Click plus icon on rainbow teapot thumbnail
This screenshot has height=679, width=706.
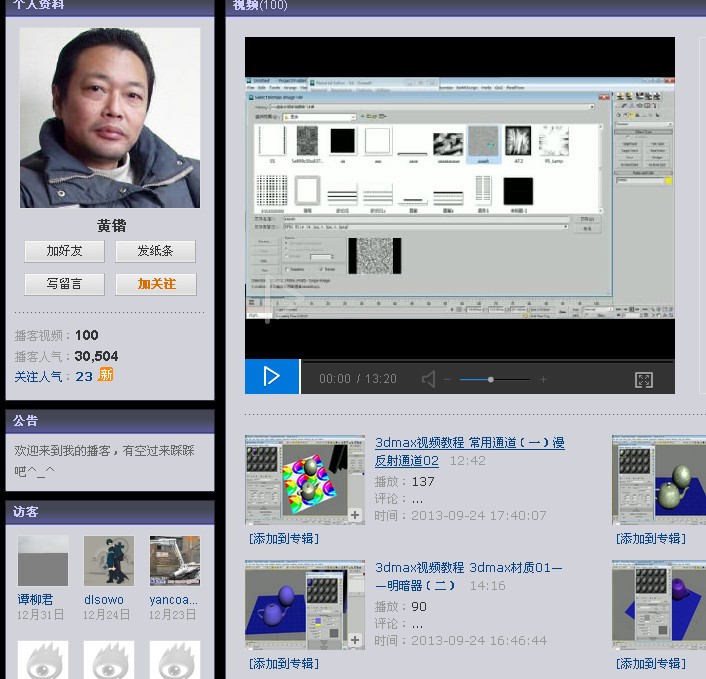tap(355, 515)
